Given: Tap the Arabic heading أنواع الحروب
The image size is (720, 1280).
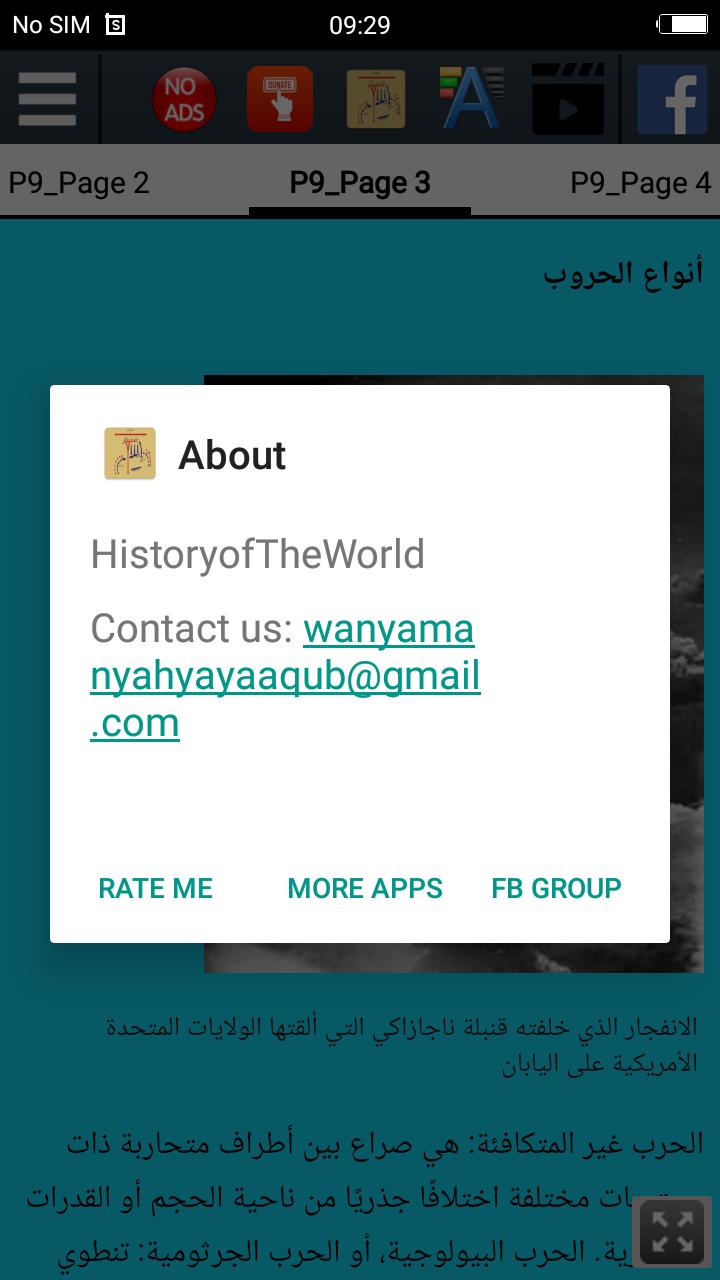Looking at the screenshot, I should tap(623, 272).
